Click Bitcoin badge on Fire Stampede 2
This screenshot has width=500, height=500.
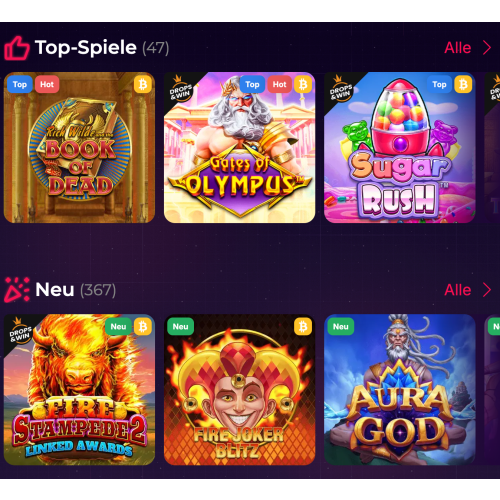click(143, 326)
